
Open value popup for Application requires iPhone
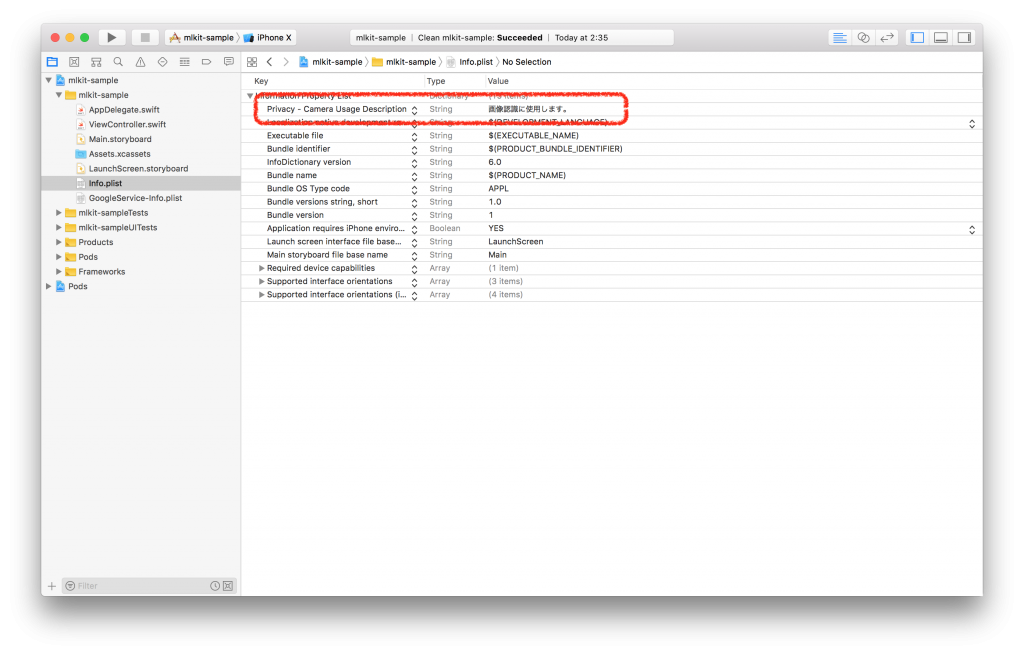972,229
